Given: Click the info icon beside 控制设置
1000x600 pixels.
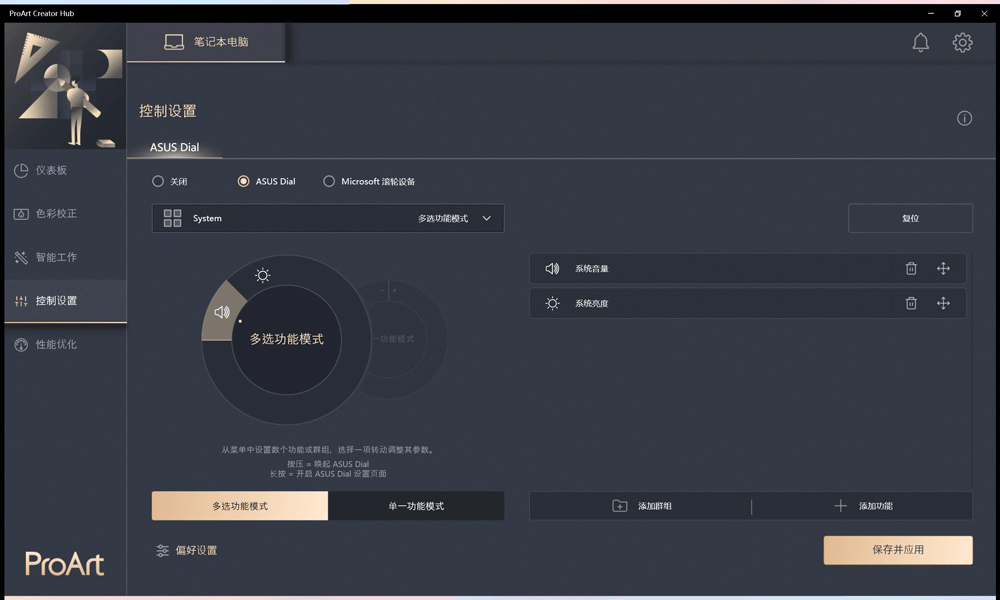Looking at the screenshot, I should [964, 118].
